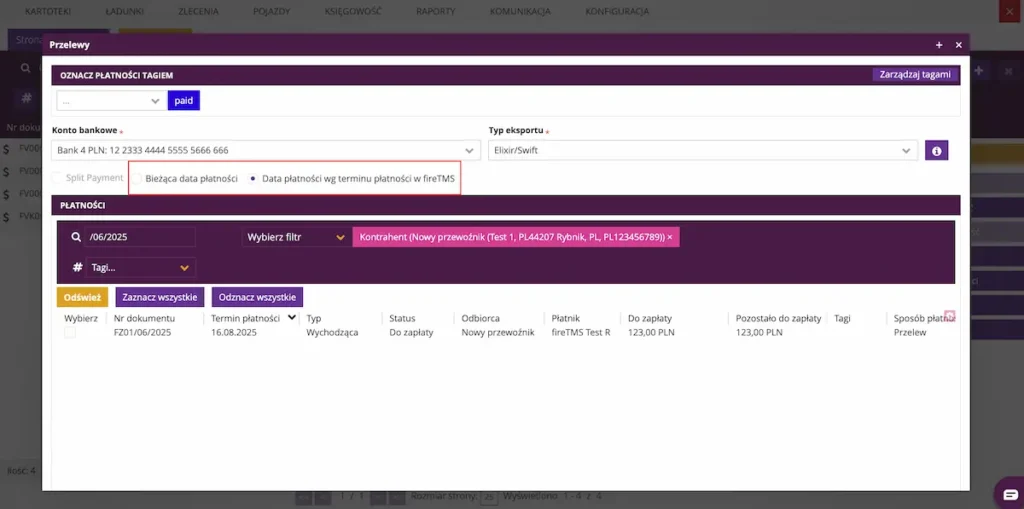Click the hashtag icon beside Tagi
The image size is (1024, 509).
tap(77, 267)
